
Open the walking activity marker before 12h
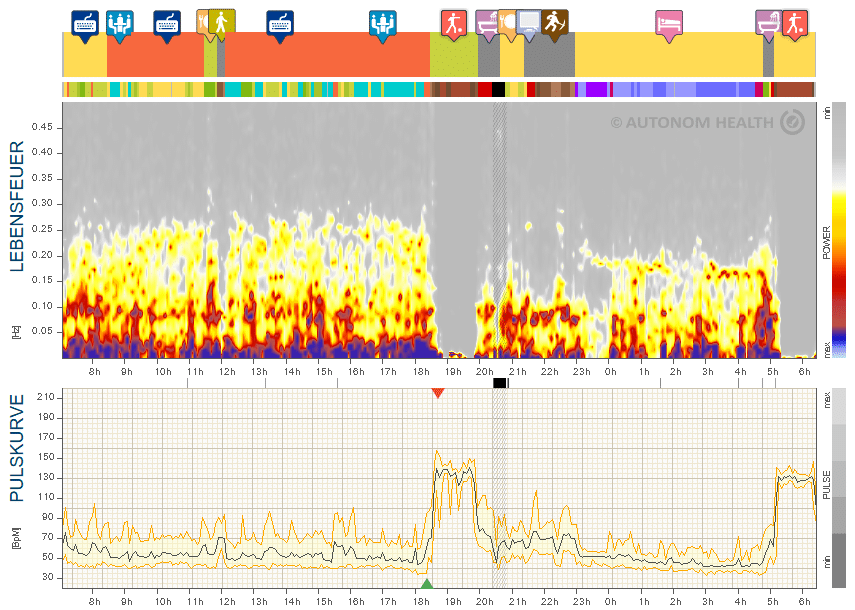[221, 23]
